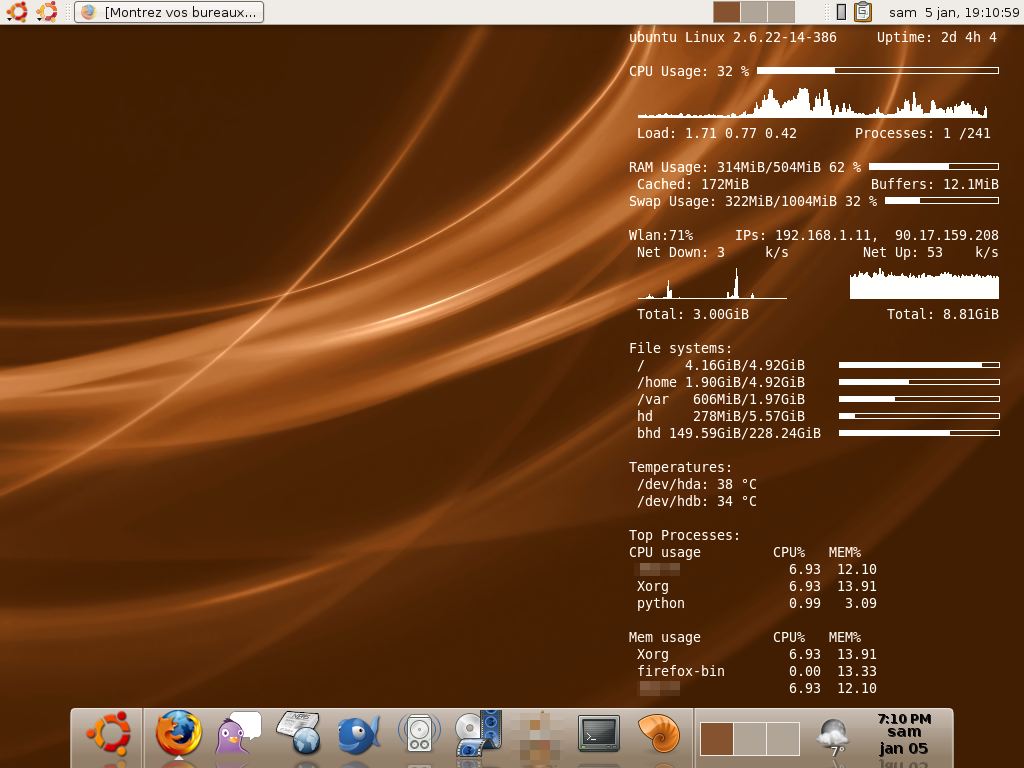Click the Ubuntu logo in the dock
This screenshot has height=768, width=1024.
tap(108, 733)
